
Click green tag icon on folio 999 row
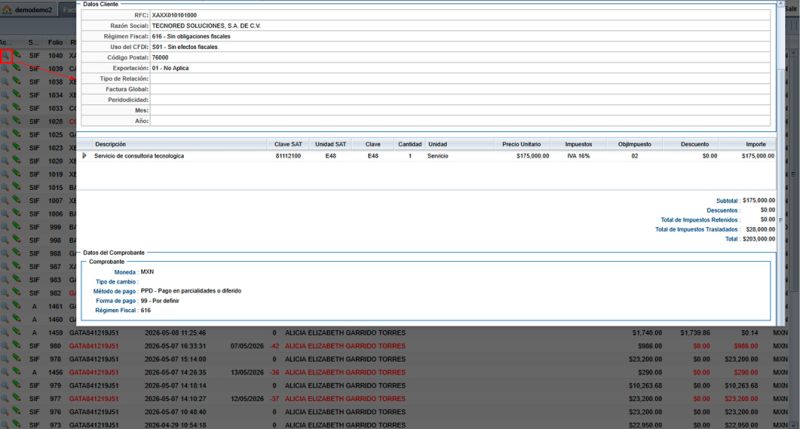17,226
